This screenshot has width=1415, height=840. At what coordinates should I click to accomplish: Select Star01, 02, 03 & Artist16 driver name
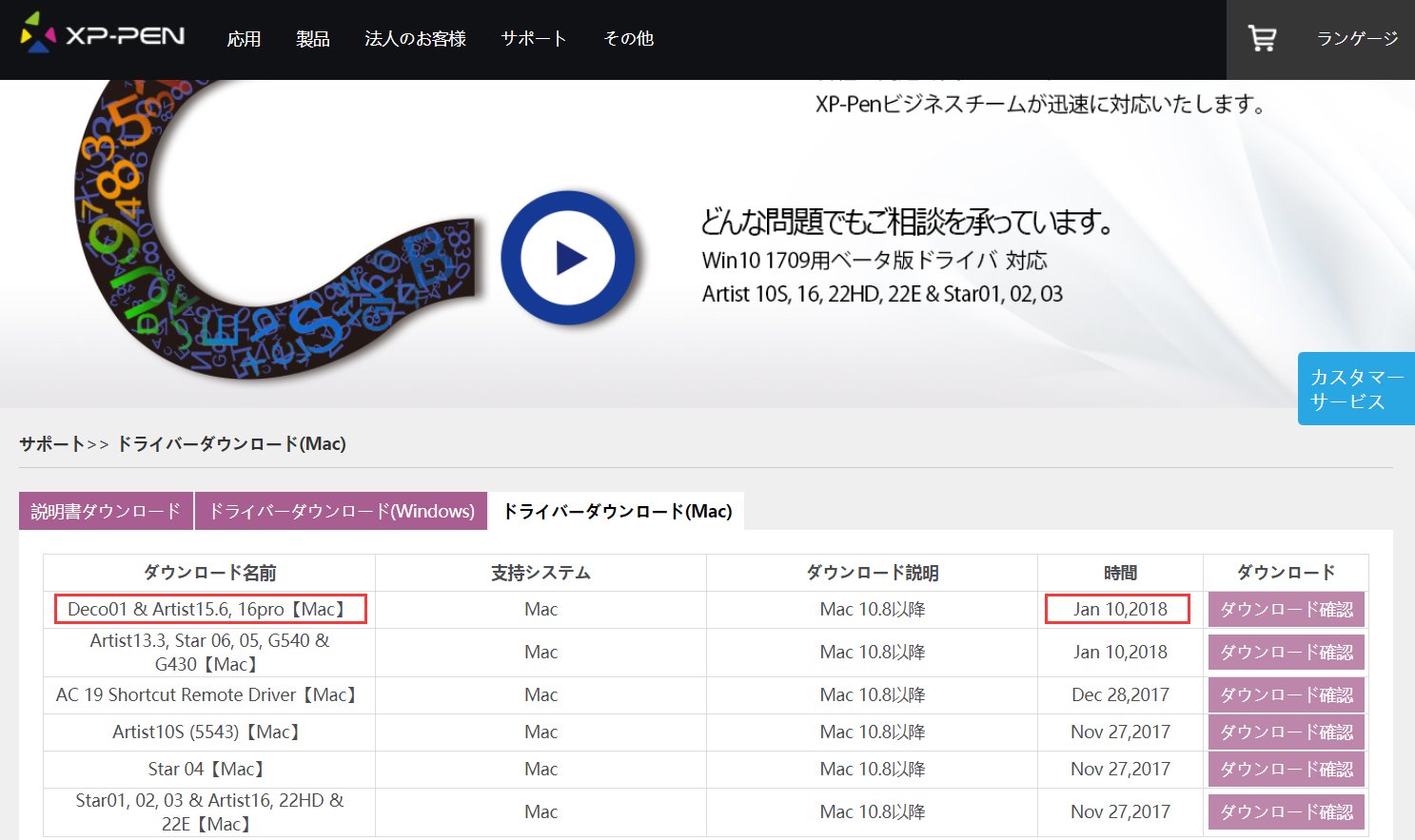209,812
